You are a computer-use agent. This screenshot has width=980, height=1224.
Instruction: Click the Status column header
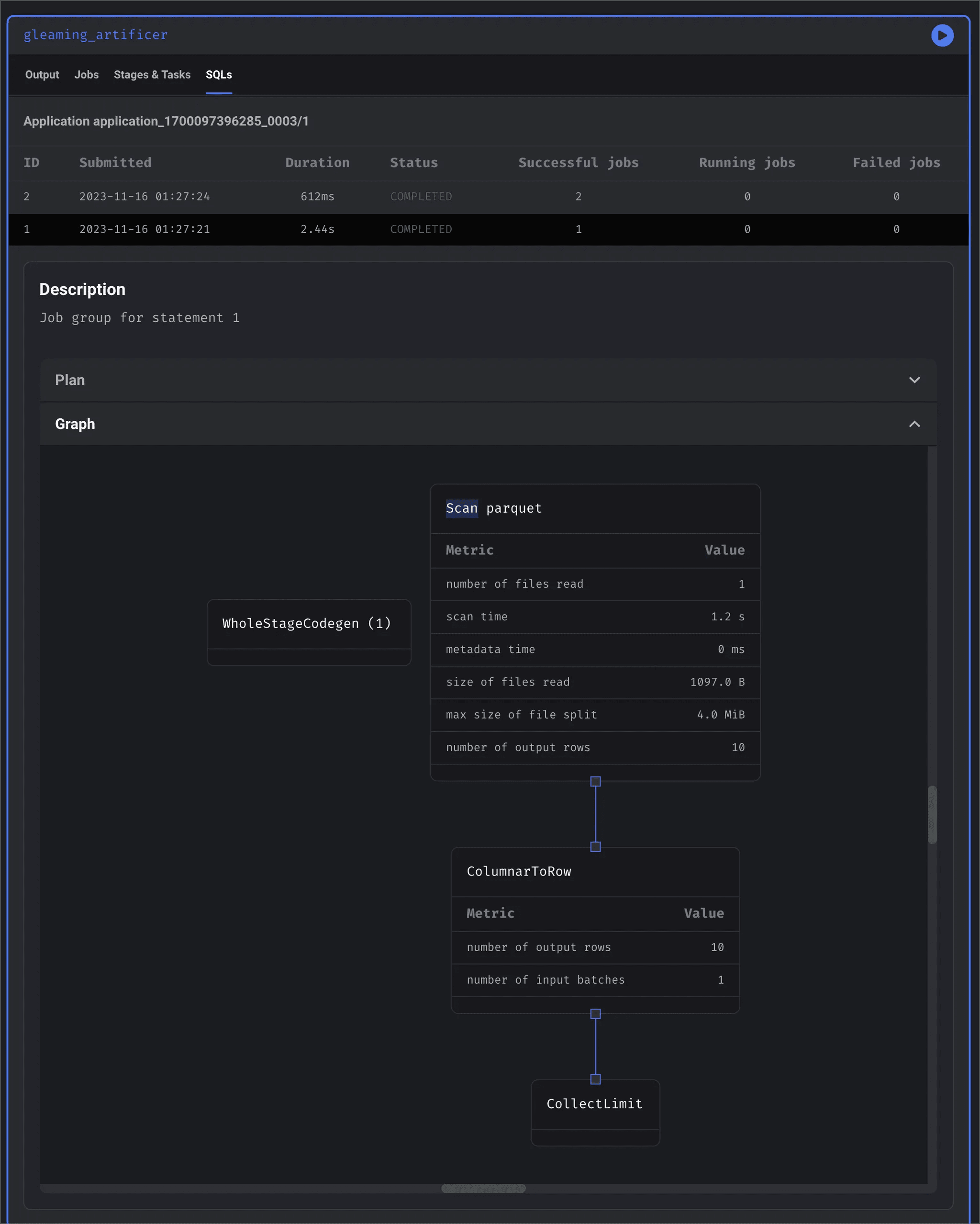[x=414, y=163]
